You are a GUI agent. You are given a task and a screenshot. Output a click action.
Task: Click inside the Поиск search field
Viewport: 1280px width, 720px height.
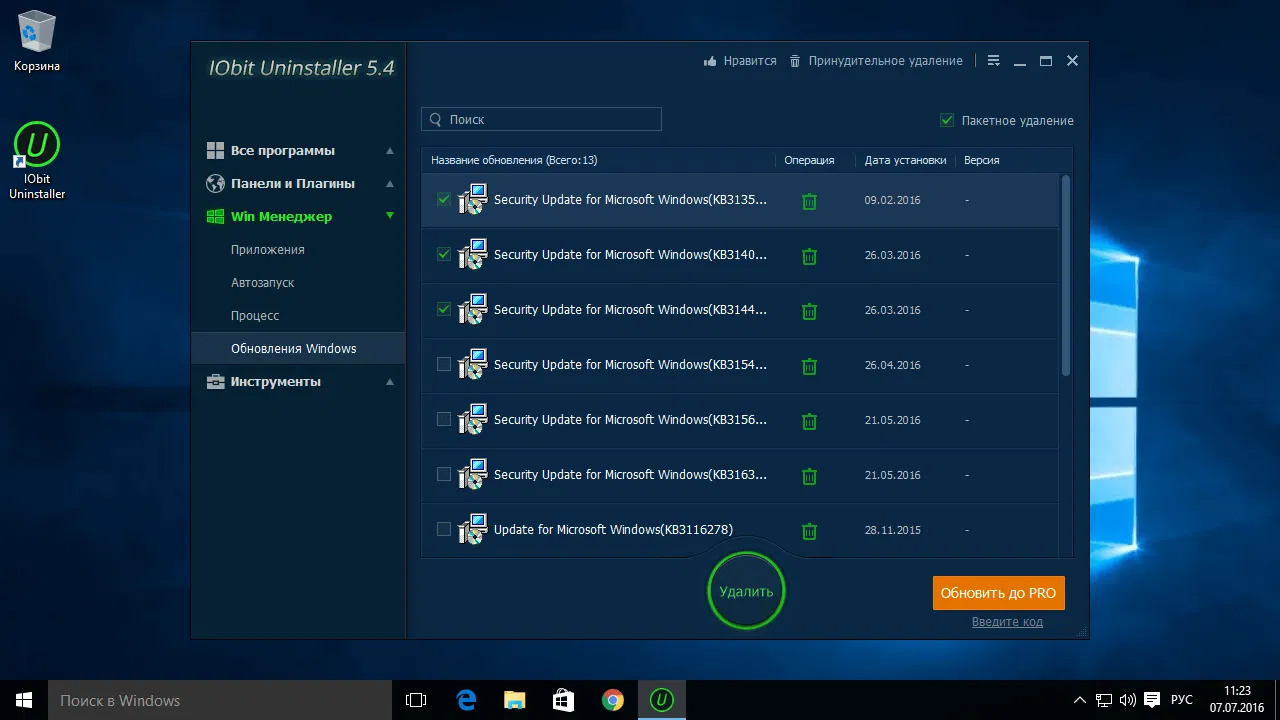540,119
